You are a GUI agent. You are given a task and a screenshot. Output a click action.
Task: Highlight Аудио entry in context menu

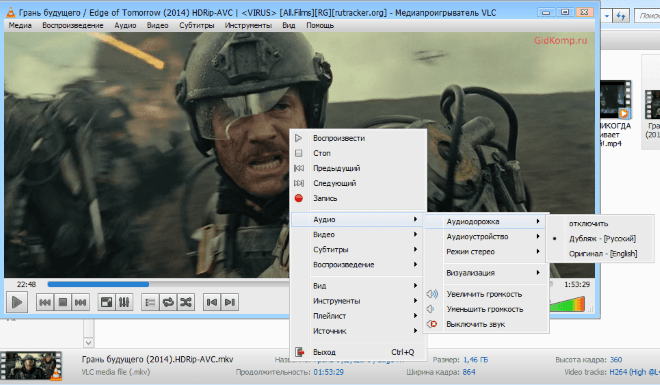pos(359,219)
